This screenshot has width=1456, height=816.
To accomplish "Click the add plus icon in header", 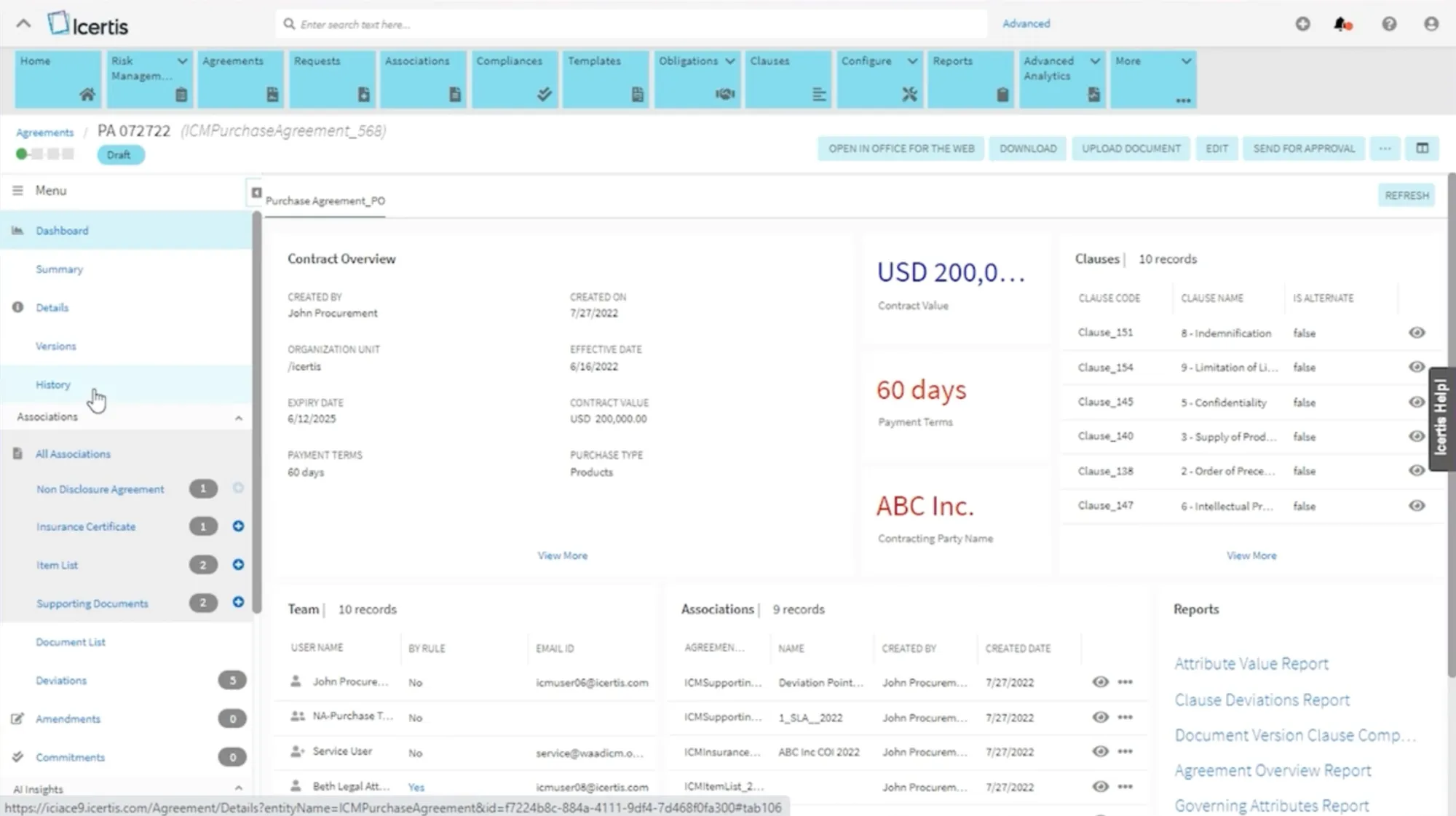I will (x=1302, y=24).
